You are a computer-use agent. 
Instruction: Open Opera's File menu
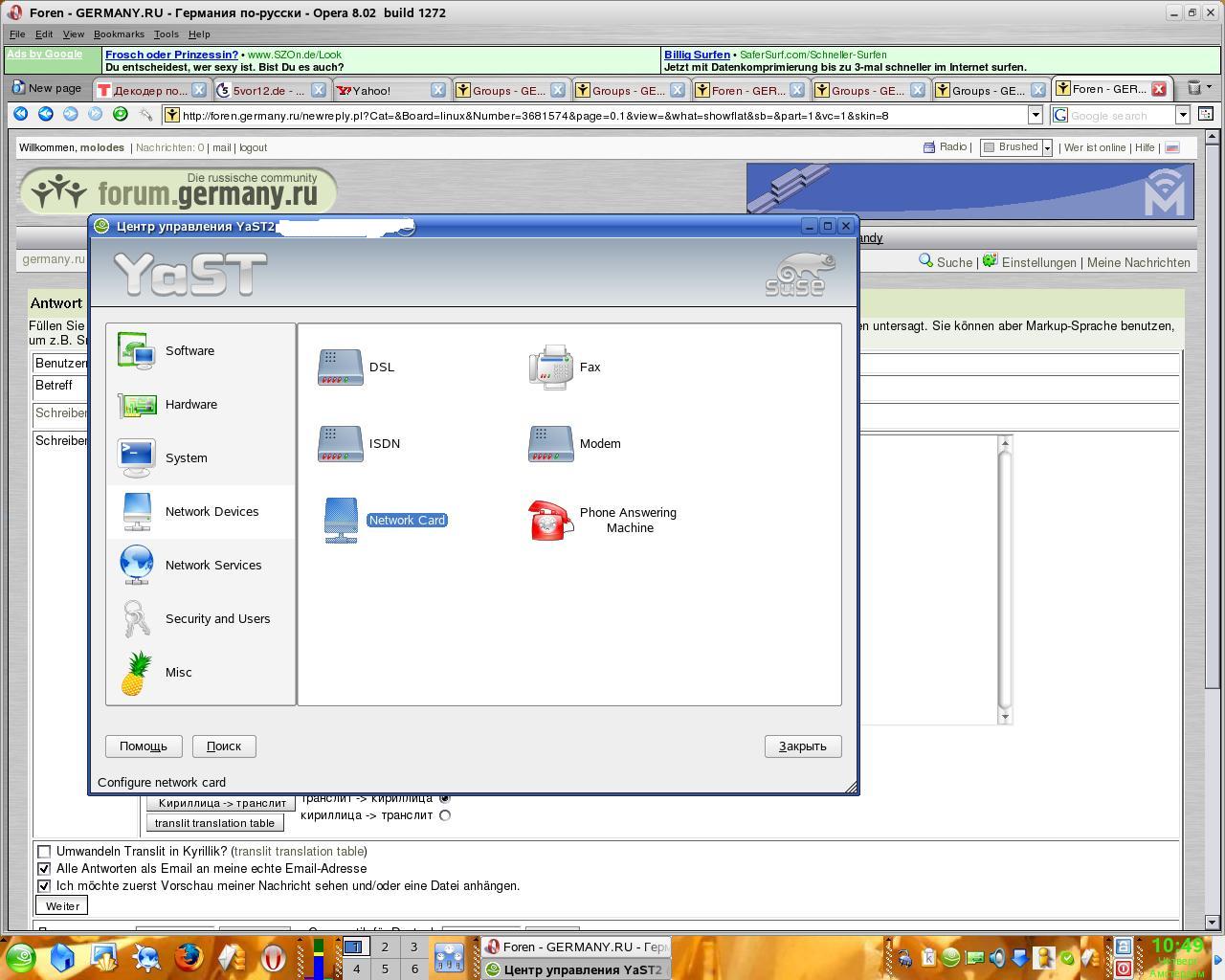(x=17, y=33)
